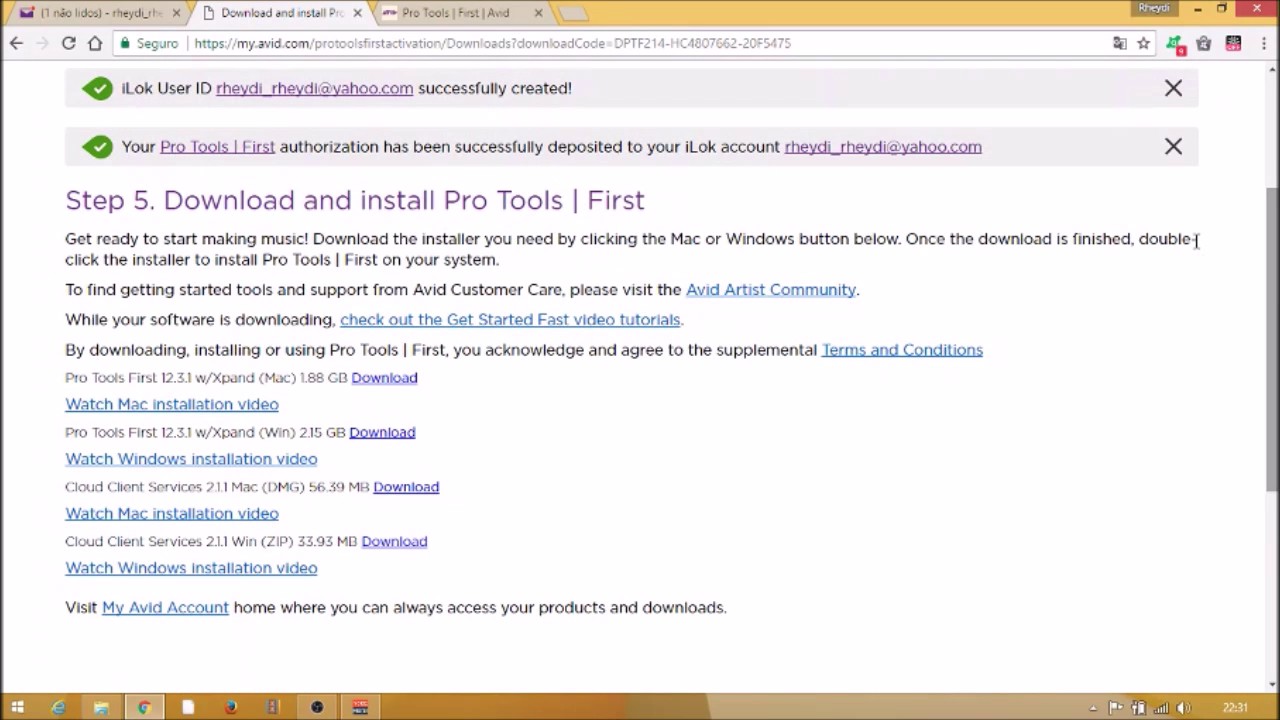1280x720 pixels.
Task: Dismiss the iLok User ID created notification
Action: coord(1173,88)
